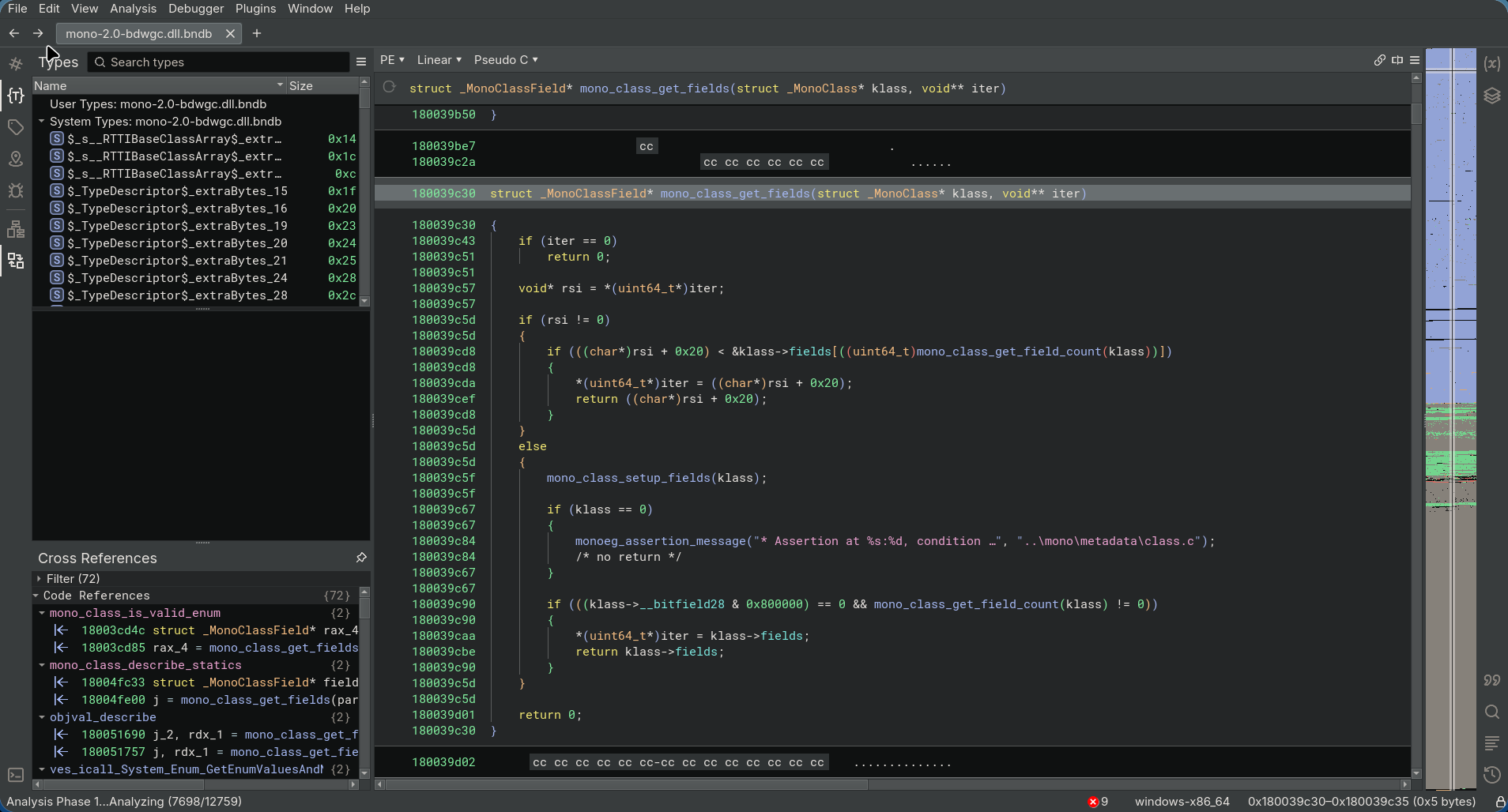The image size is (1508, 812).
Task: Click the refresh analysis icon beside function header
Action: coord(390,87)
